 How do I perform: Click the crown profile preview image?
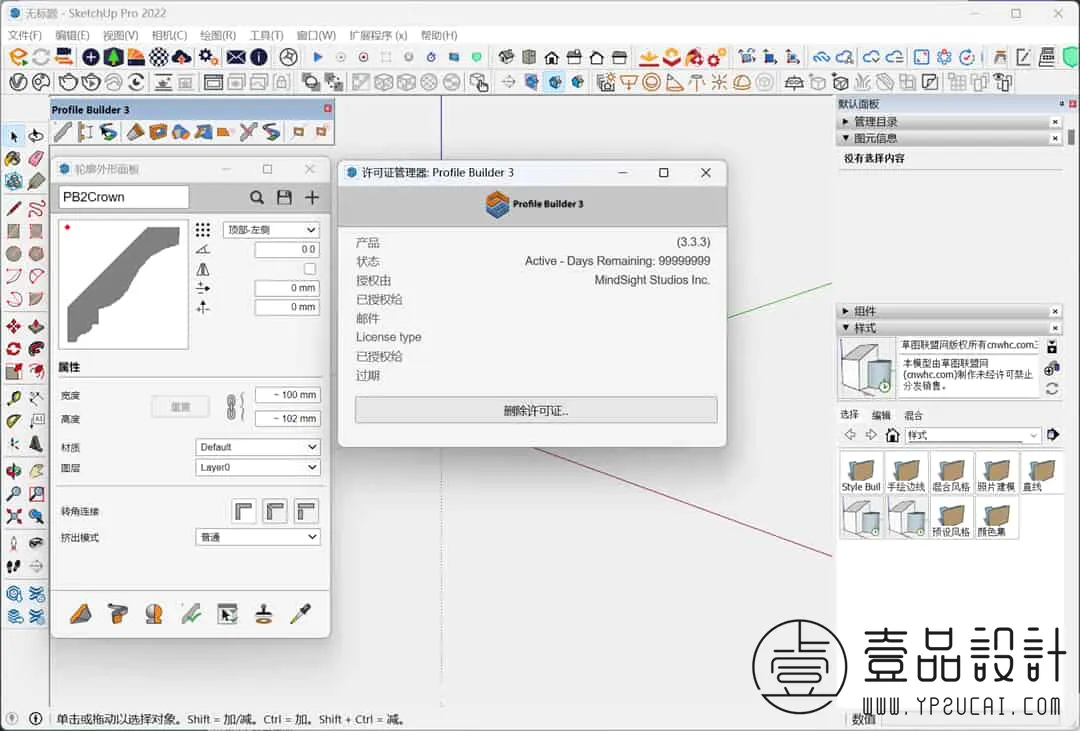tap(124, 284)
